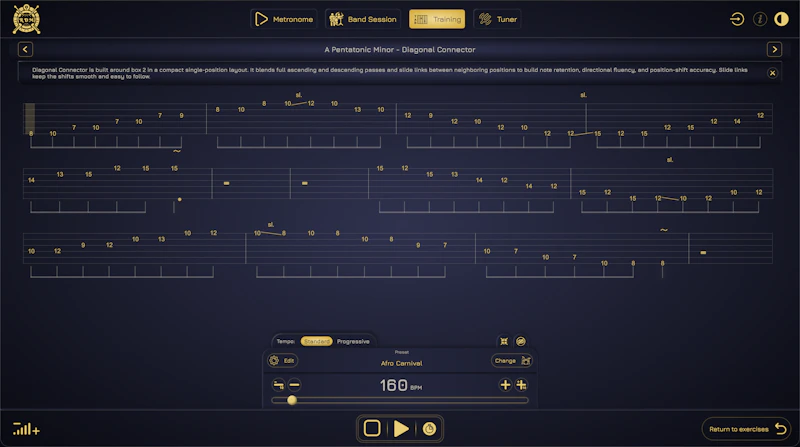Click the timer stopwatch icon
Viewport: 800px width, 447px height.
tap(429, 429)
